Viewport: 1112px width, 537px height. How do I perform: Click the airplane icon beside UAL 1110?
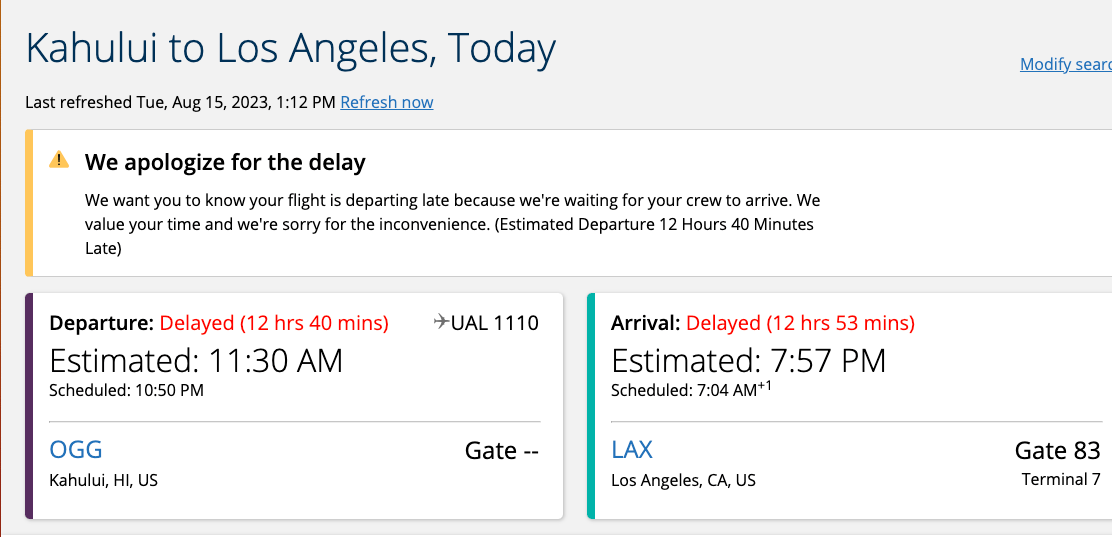pyautogui.click(x=441, y=322)
